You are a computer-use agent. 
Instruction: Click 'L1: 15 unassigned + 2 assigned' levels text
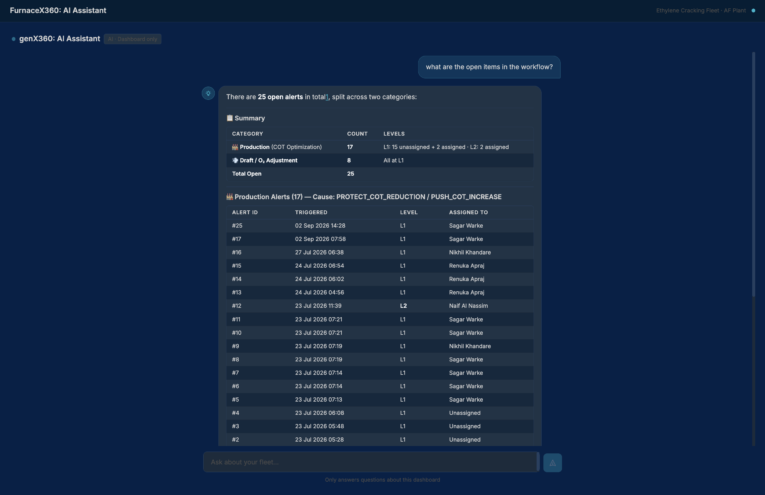[x=425, y=147]
